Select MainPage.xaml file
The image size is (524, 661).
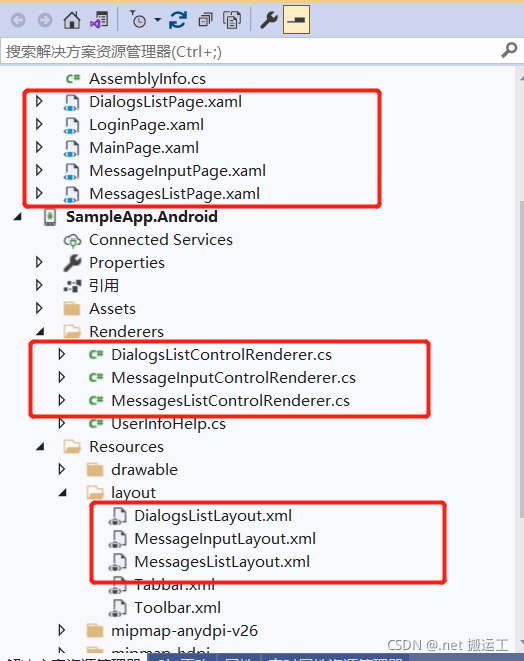(x=144, y=148)
